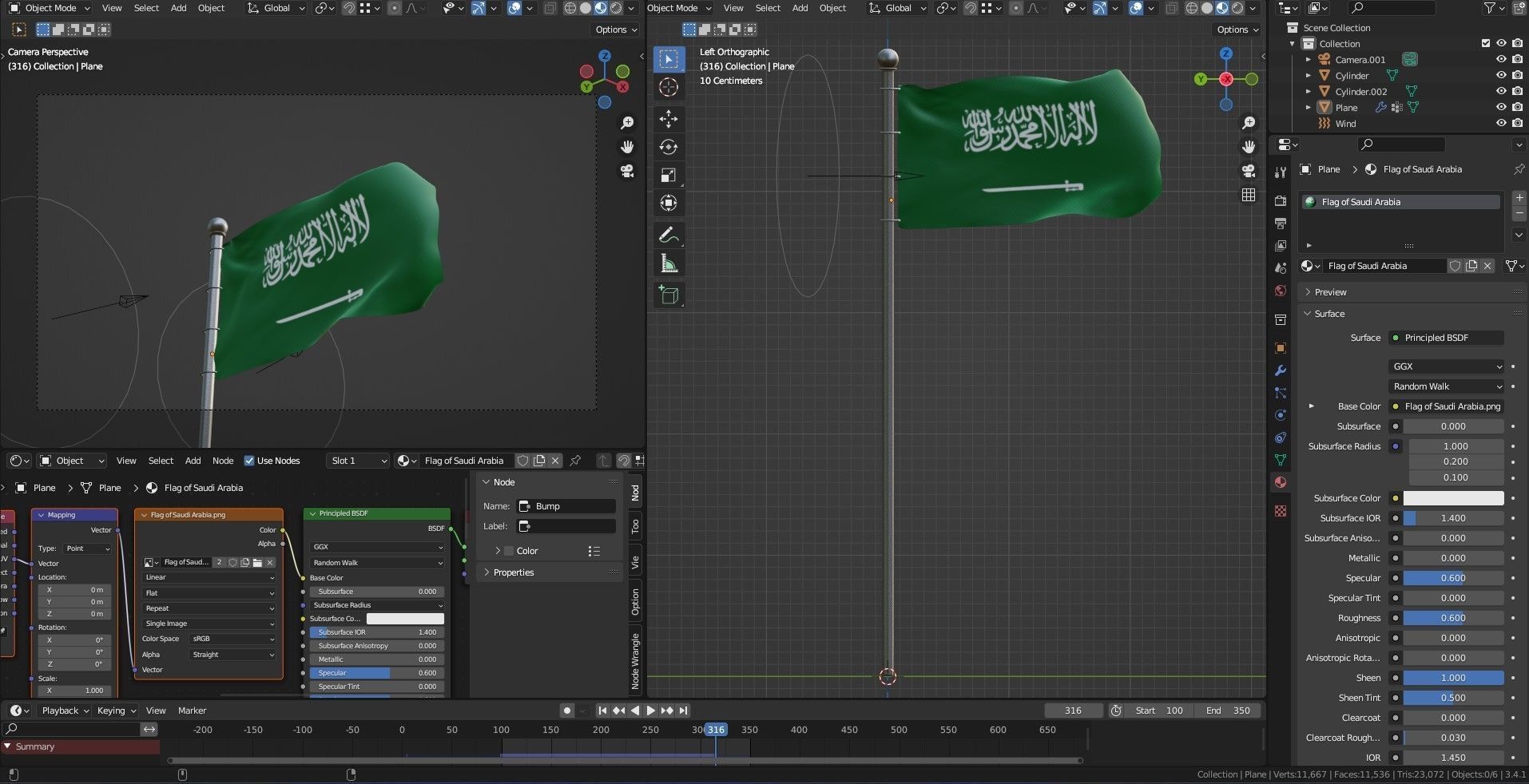The image size is (1529, 784).
Task: Remove material slot with minus button
Action: tap(1519, 214)
